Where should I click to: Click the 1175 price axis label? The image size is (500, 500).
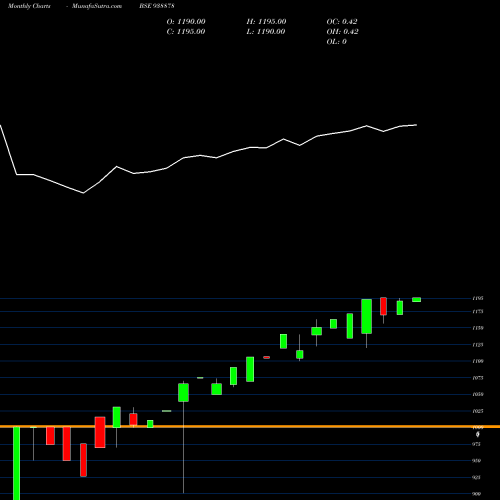click(x=478, y=312)
